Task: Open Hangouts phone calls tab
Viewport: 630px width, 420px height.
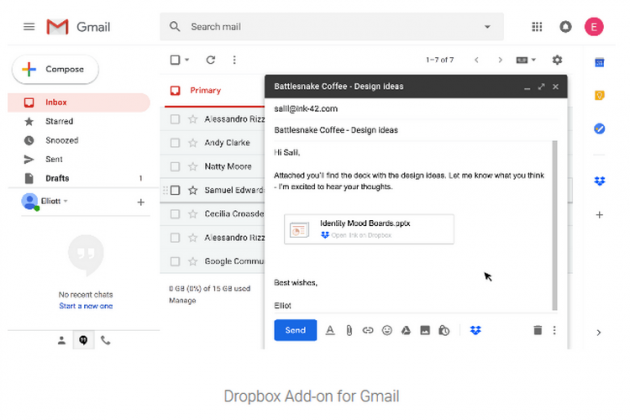Action: point(105,340)
